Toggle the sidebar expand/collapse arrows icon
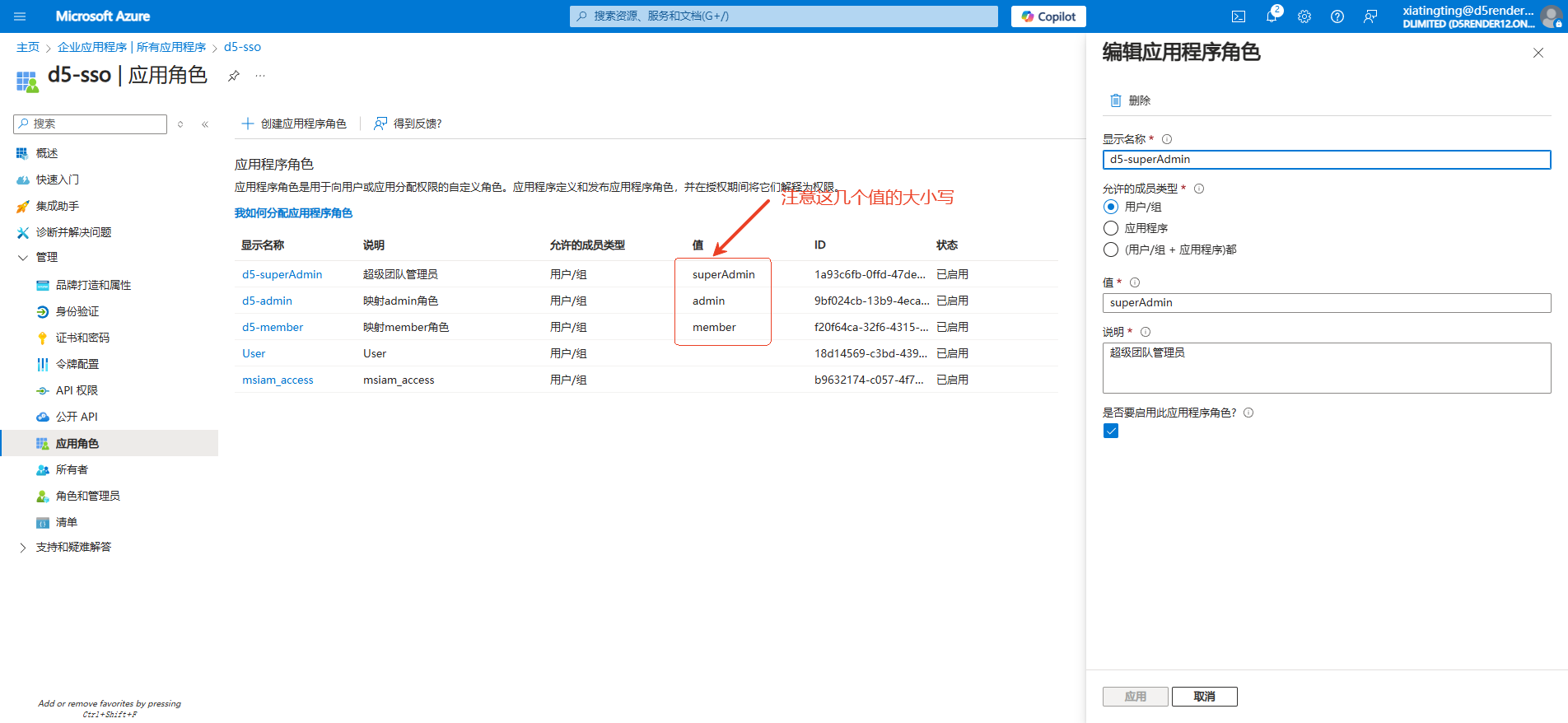 pyautogui.click(x=180, y=124)
